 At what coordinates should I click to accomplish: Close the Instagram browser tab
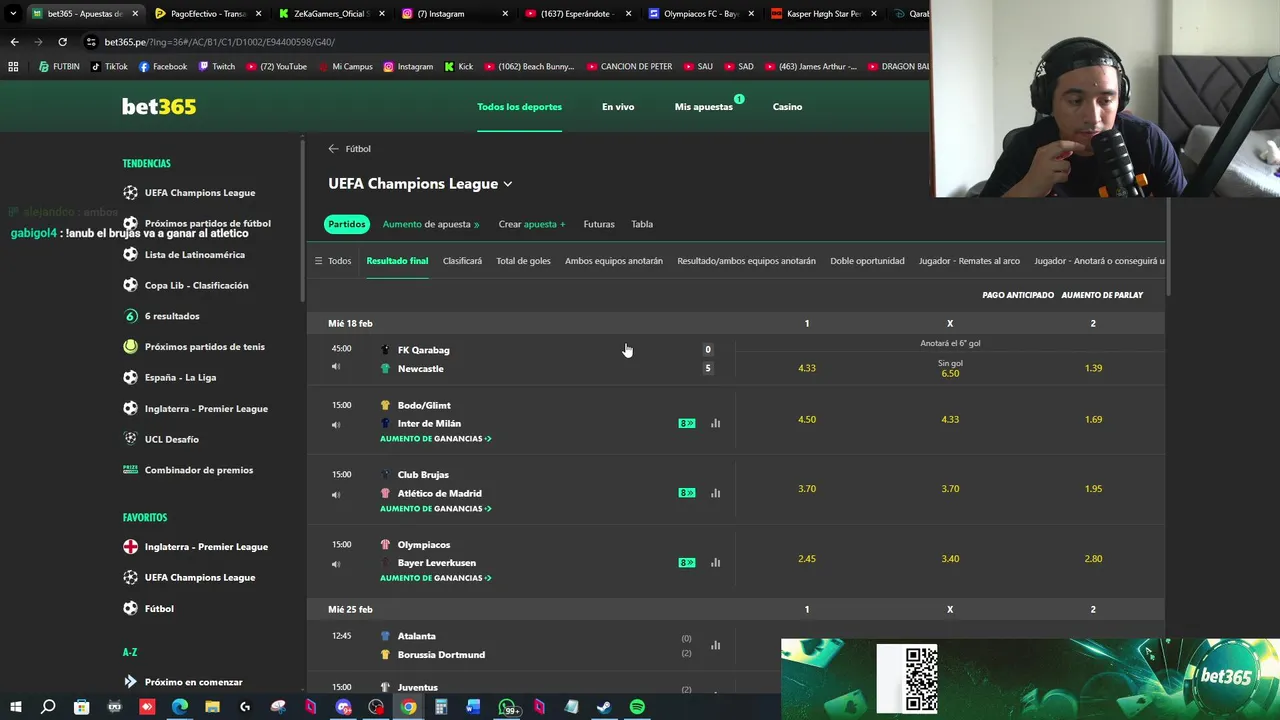[x=505, y=14]
